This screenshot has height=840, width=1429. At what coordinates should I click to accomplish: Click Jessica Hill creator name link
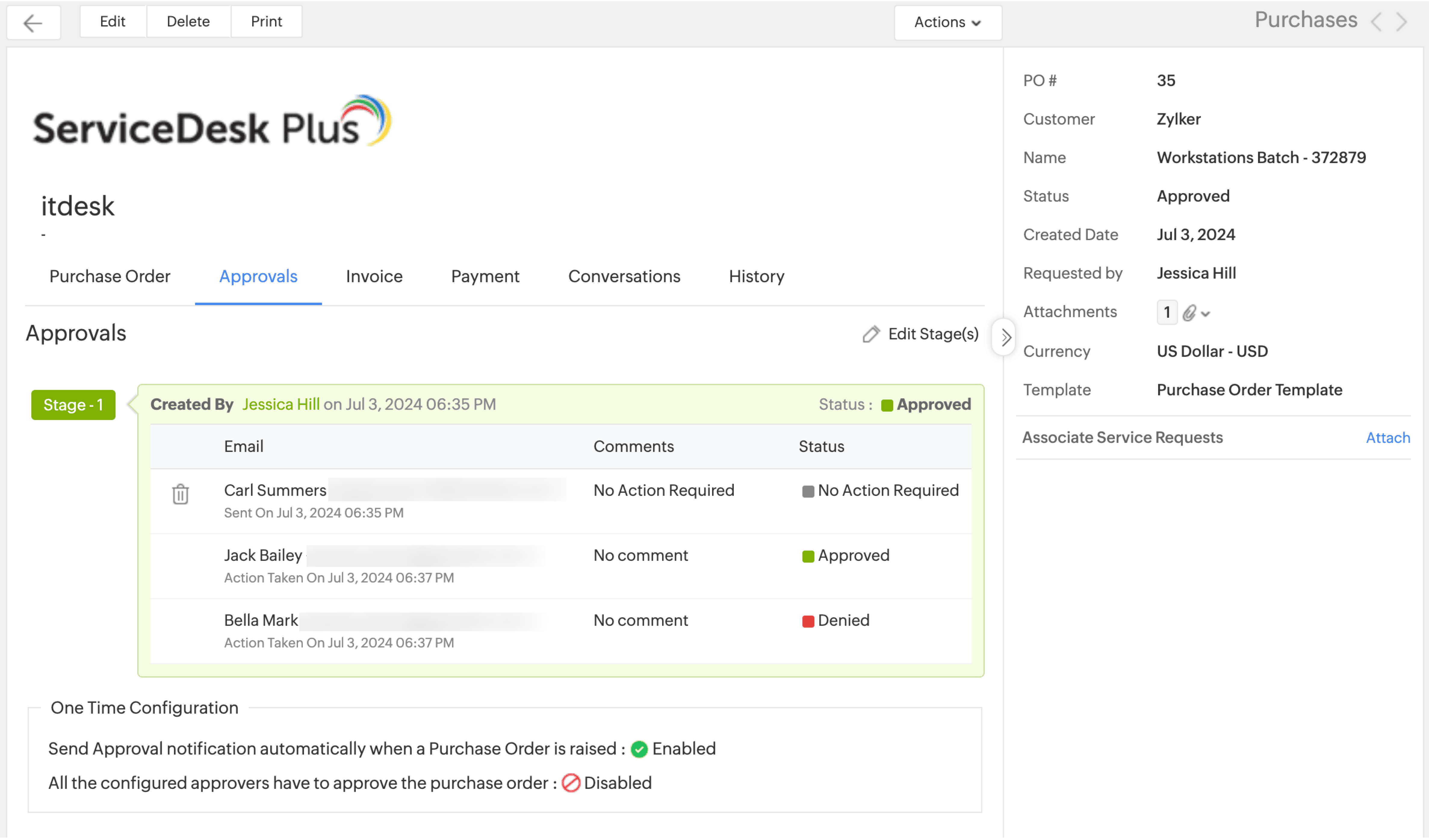(281, 405)
